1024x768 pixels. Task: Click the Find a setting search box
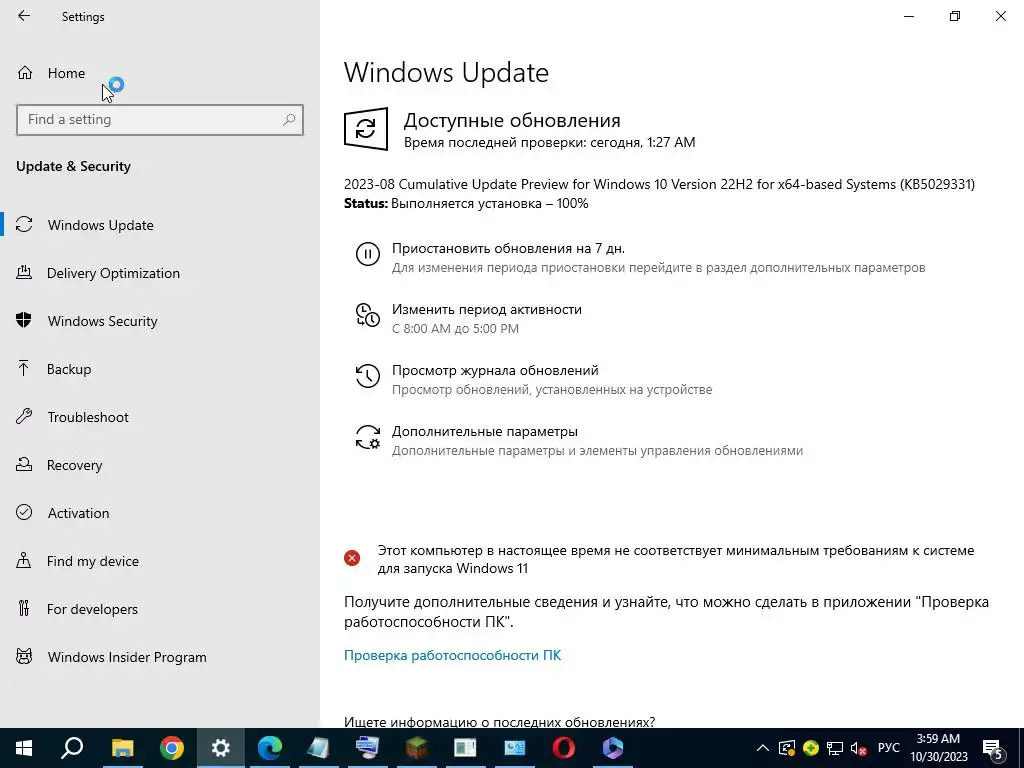coord(160,120)
